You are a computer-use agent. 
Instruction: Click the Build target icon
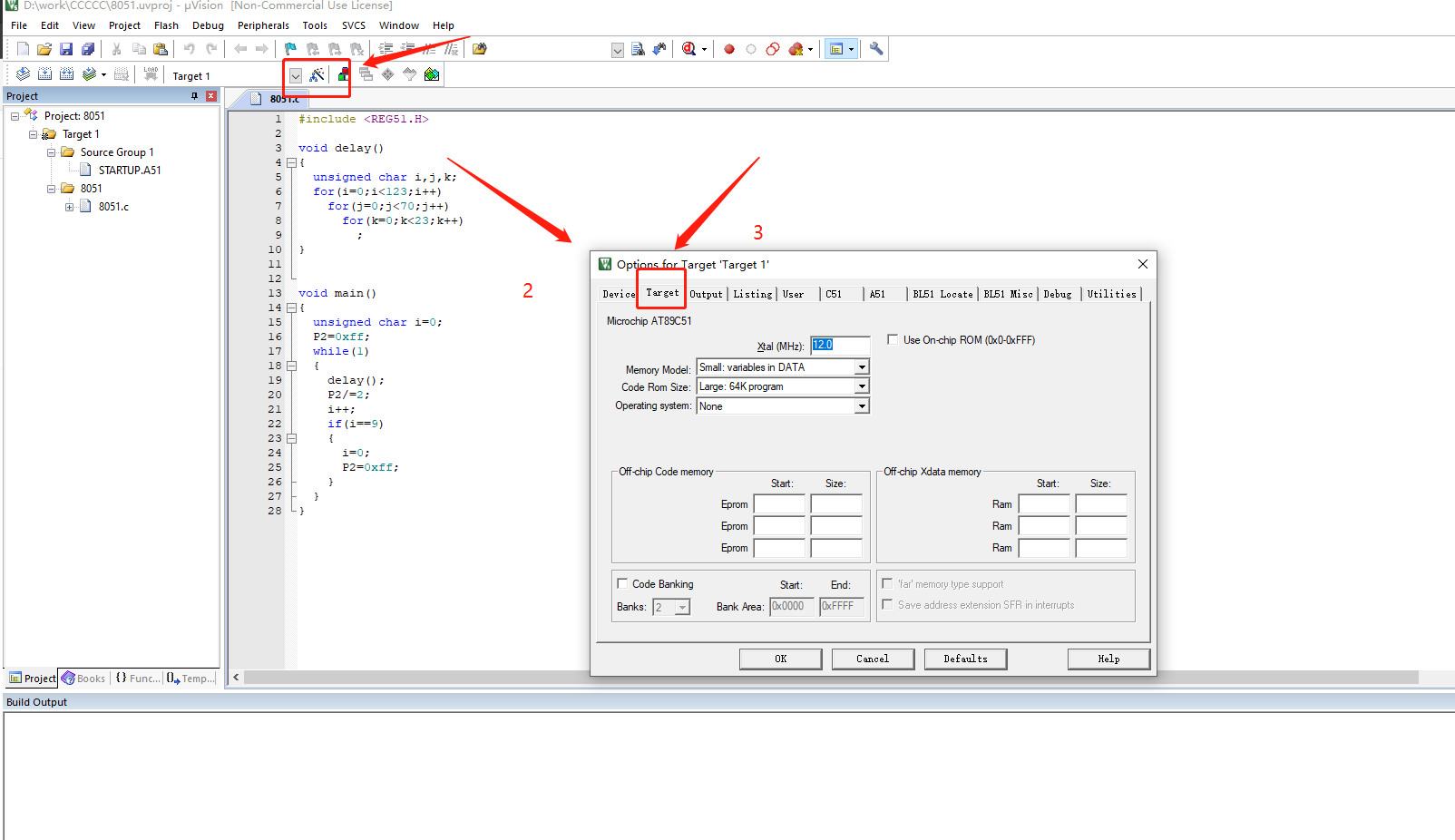point(44,74)
